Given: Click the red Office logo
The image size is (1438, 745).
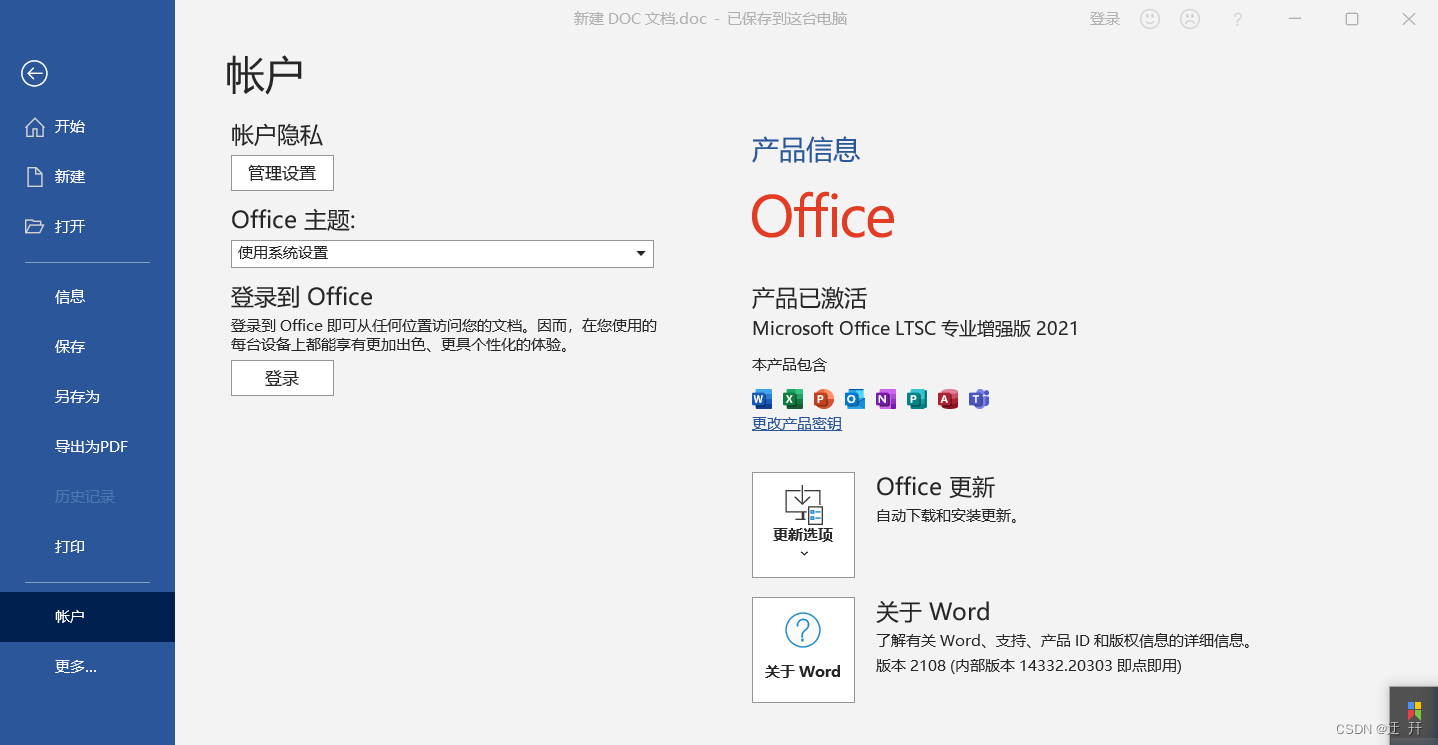Looking at the screenshot, I should click(x=823, y=217).
